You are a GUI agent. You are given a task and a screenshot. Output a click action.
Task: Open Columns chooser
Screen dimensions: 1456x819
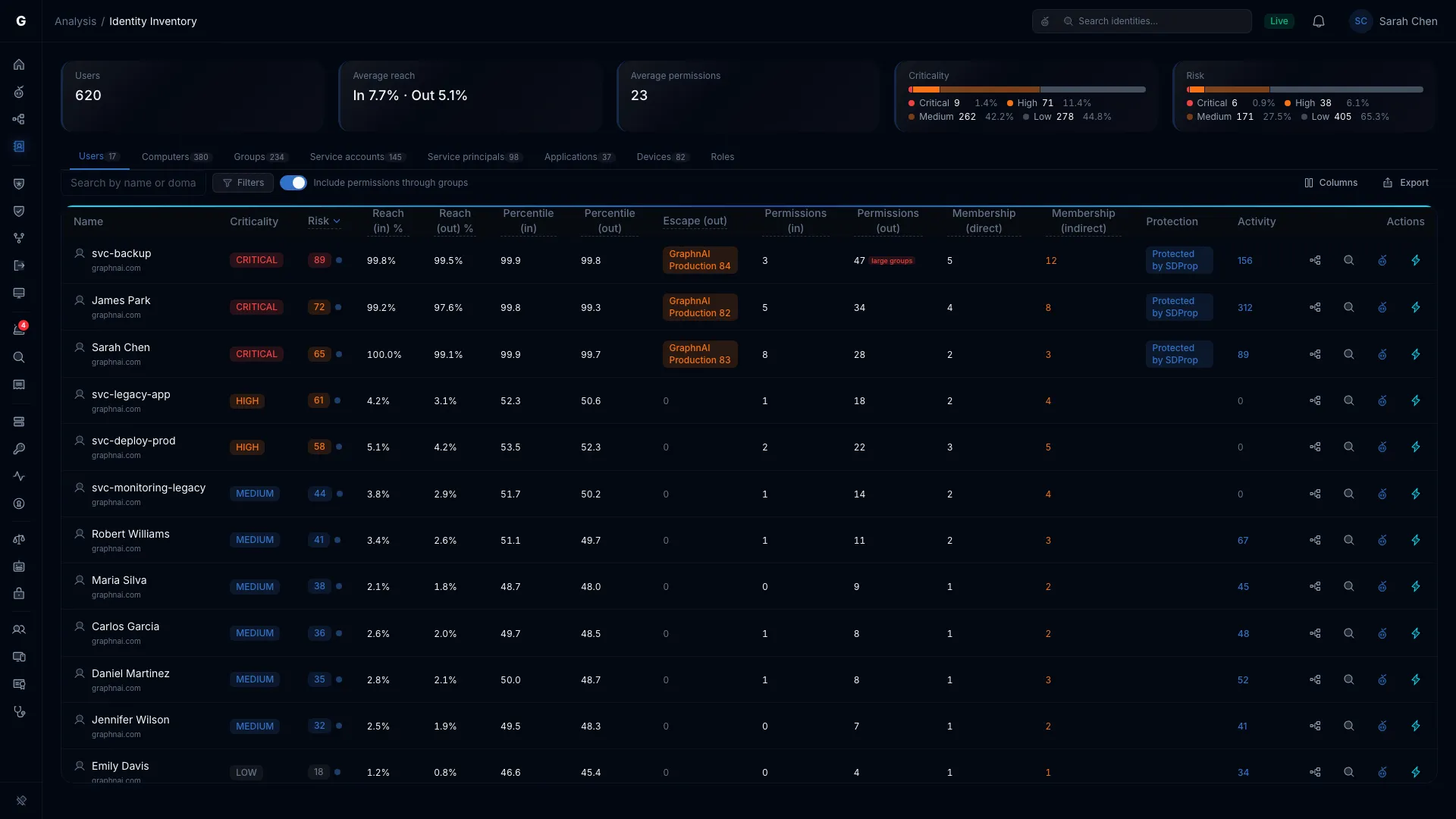click(1331, 183)
